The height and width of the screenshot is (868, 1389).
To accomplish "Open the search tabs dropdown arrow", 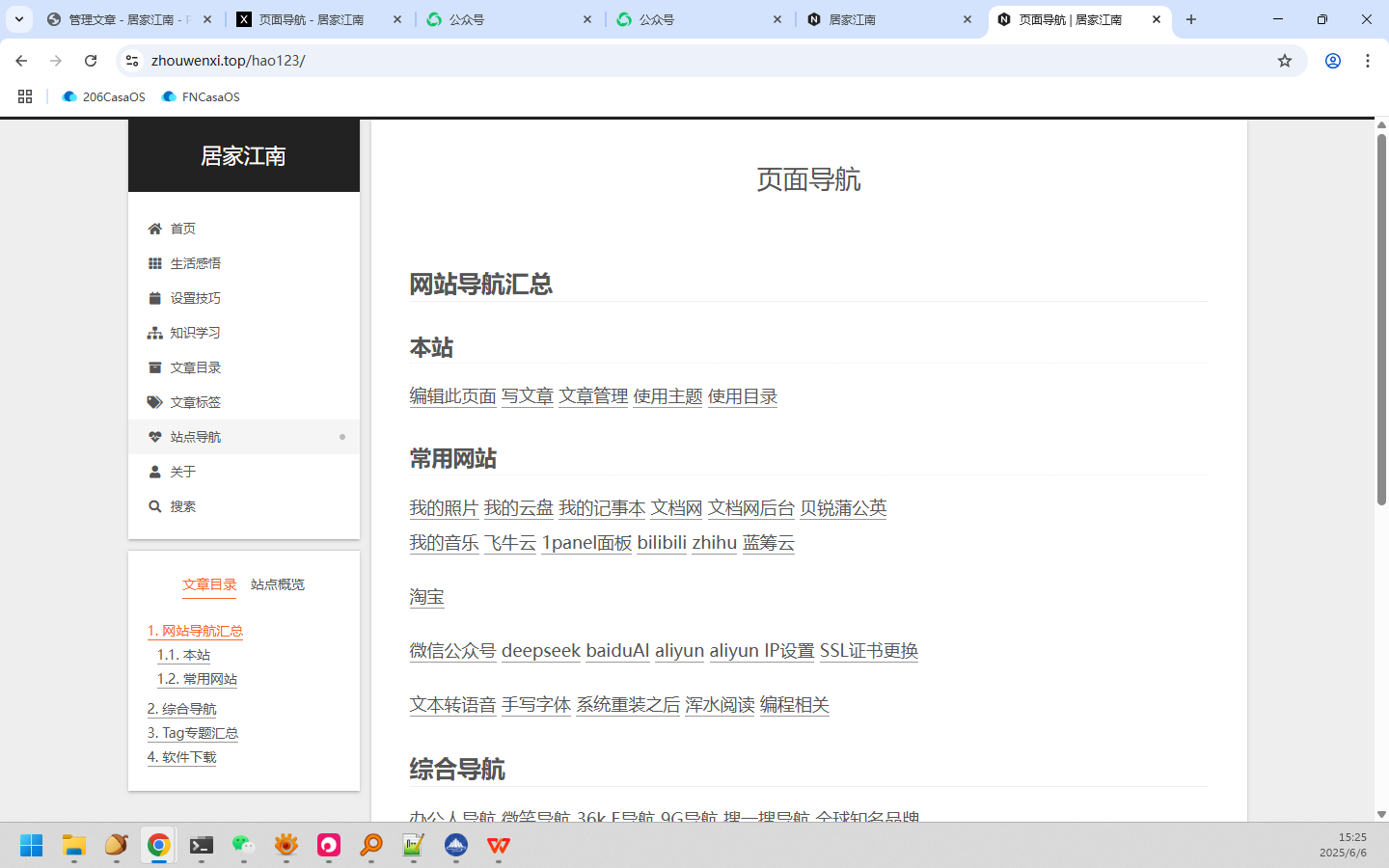I will click(19, 19).
